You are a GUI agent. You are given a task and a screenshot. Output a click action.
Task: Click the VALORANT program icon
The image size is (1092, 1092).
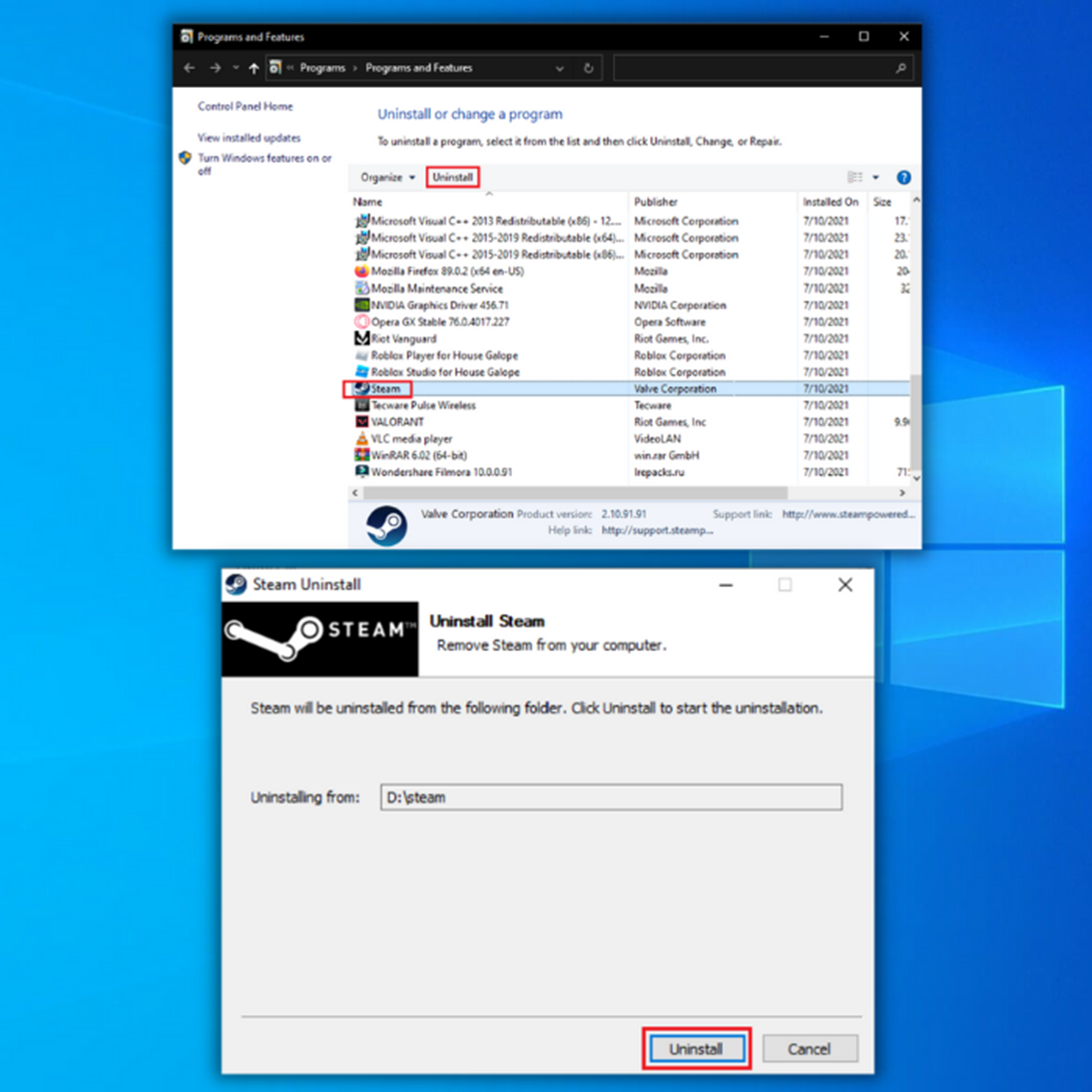(x=361, y=421)
